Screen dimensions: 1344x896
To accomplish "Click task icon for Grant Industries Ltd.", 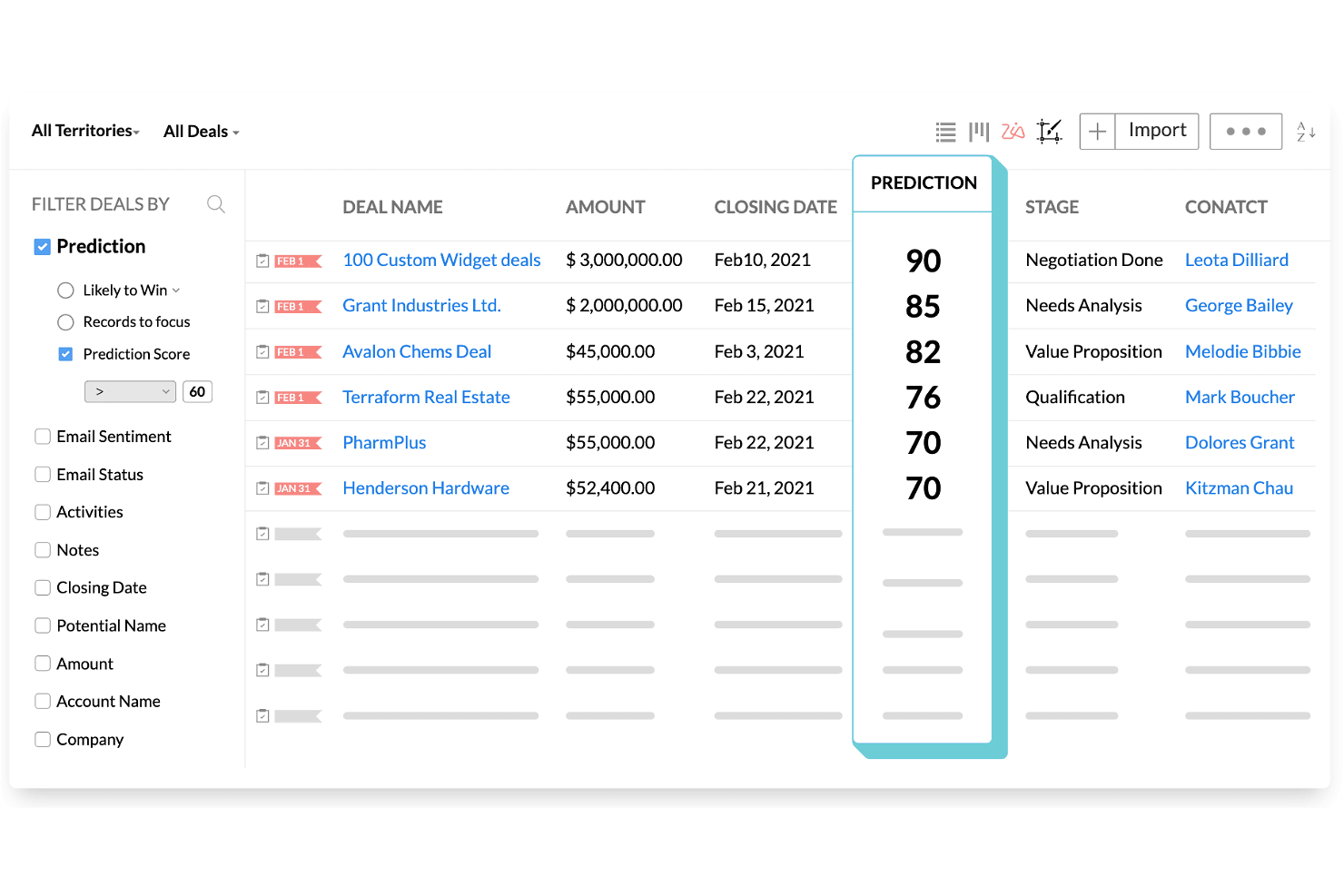I will point(262,306).
